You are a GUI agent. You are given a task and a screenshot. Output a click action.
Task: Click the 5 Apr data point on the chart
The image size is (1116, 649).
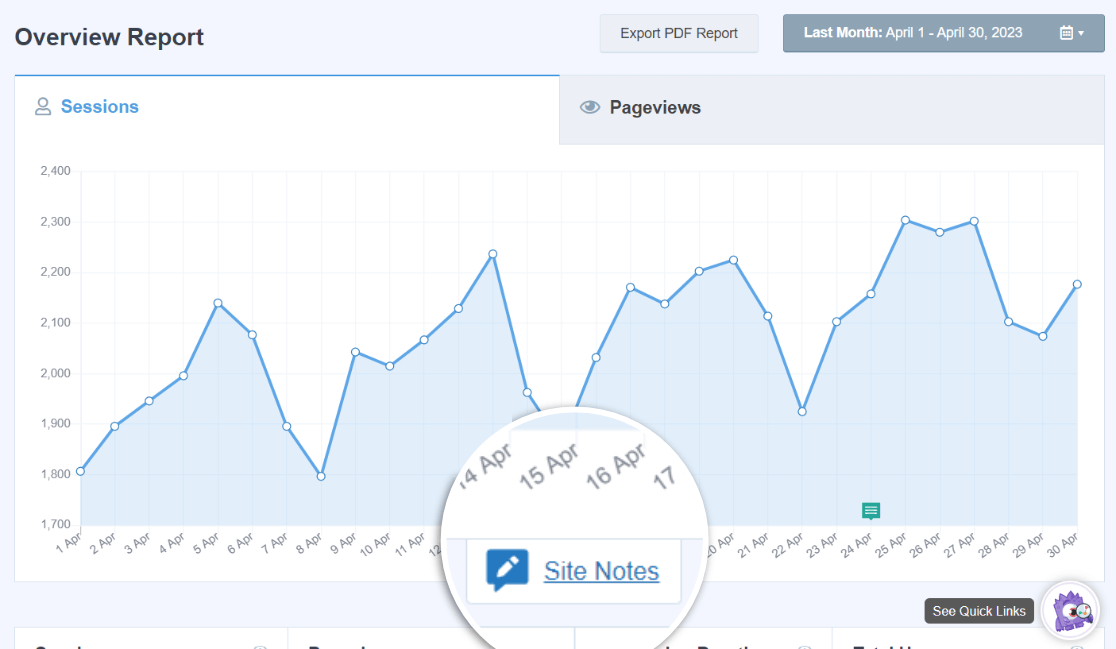pyautogui.click(x=217, y=302)
